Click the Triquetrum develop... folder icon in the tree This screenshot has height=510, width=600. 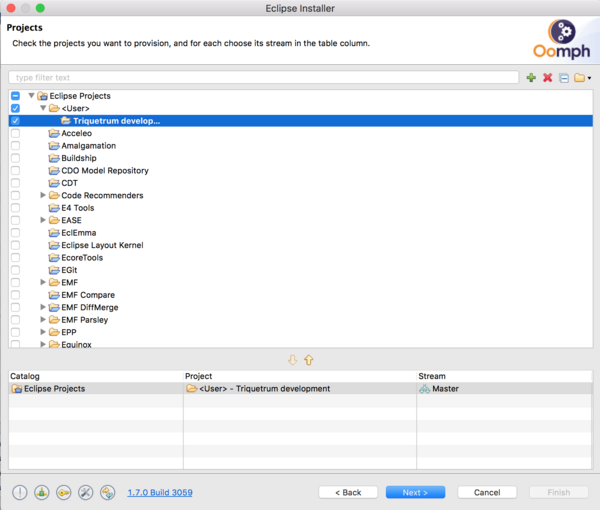66,121
